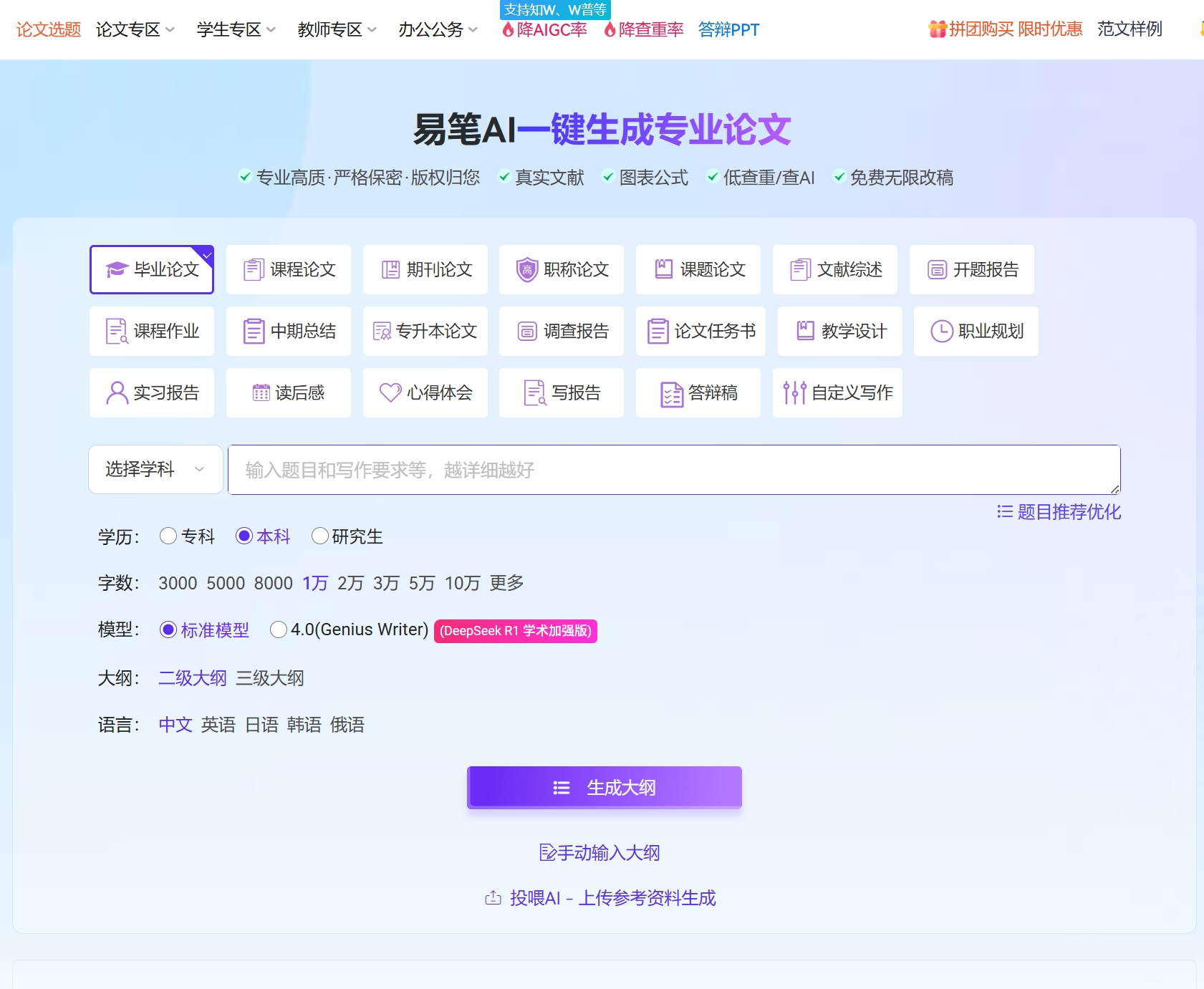Screen dimensions: 1204x989
Task: Open 自定义写作 via its sliders icon
Action: click(x=794, y=392)
